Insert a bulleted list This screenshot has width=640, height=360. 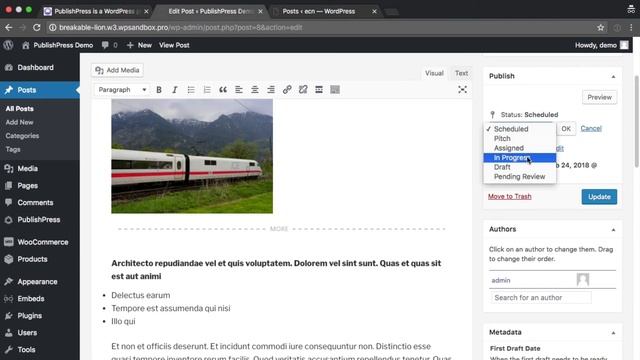click(191, 90)
